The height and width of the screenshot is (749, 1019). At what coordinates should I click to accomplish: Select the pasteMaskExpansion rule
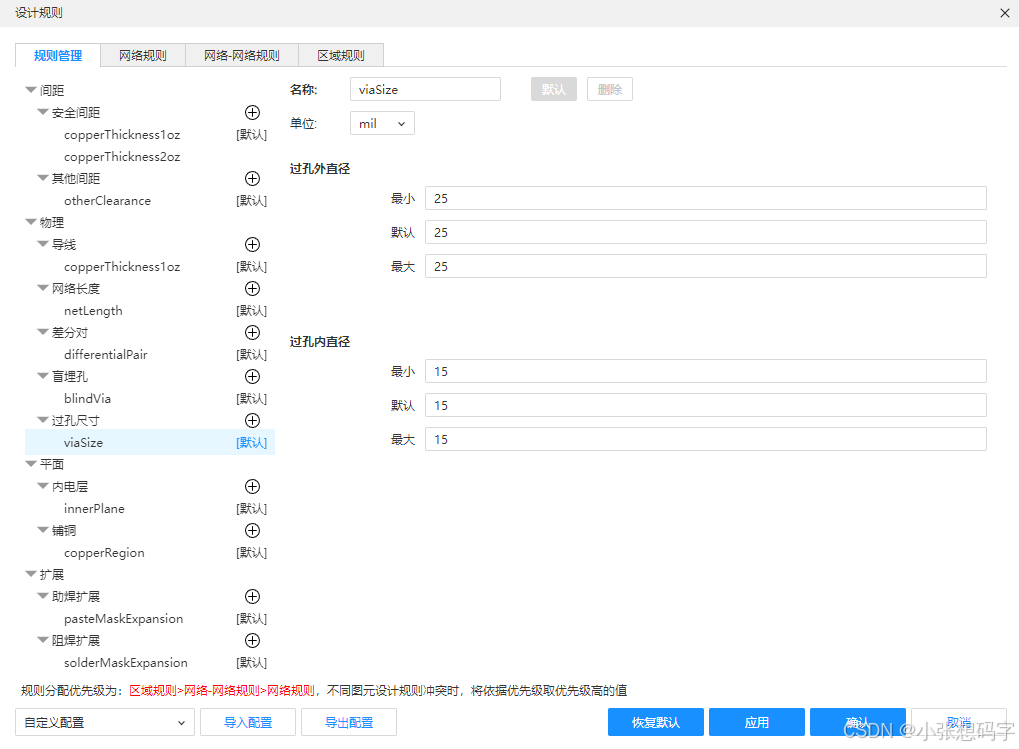click(123, 619)
